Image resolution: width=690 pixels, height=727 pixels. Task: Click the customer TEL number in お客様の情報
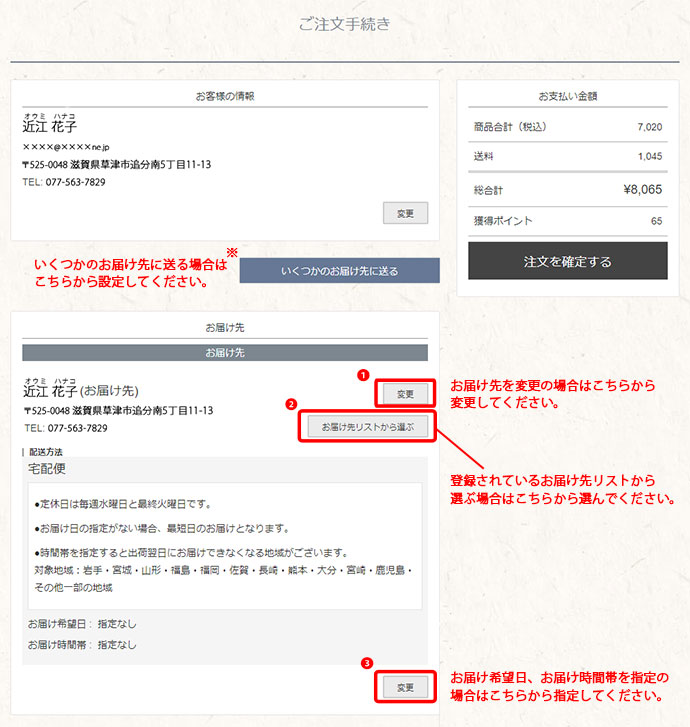(x=63, y=182)
